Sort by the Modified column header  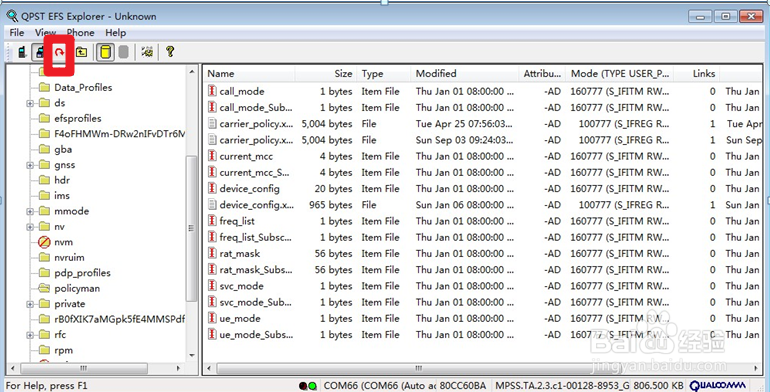point(465,74)
